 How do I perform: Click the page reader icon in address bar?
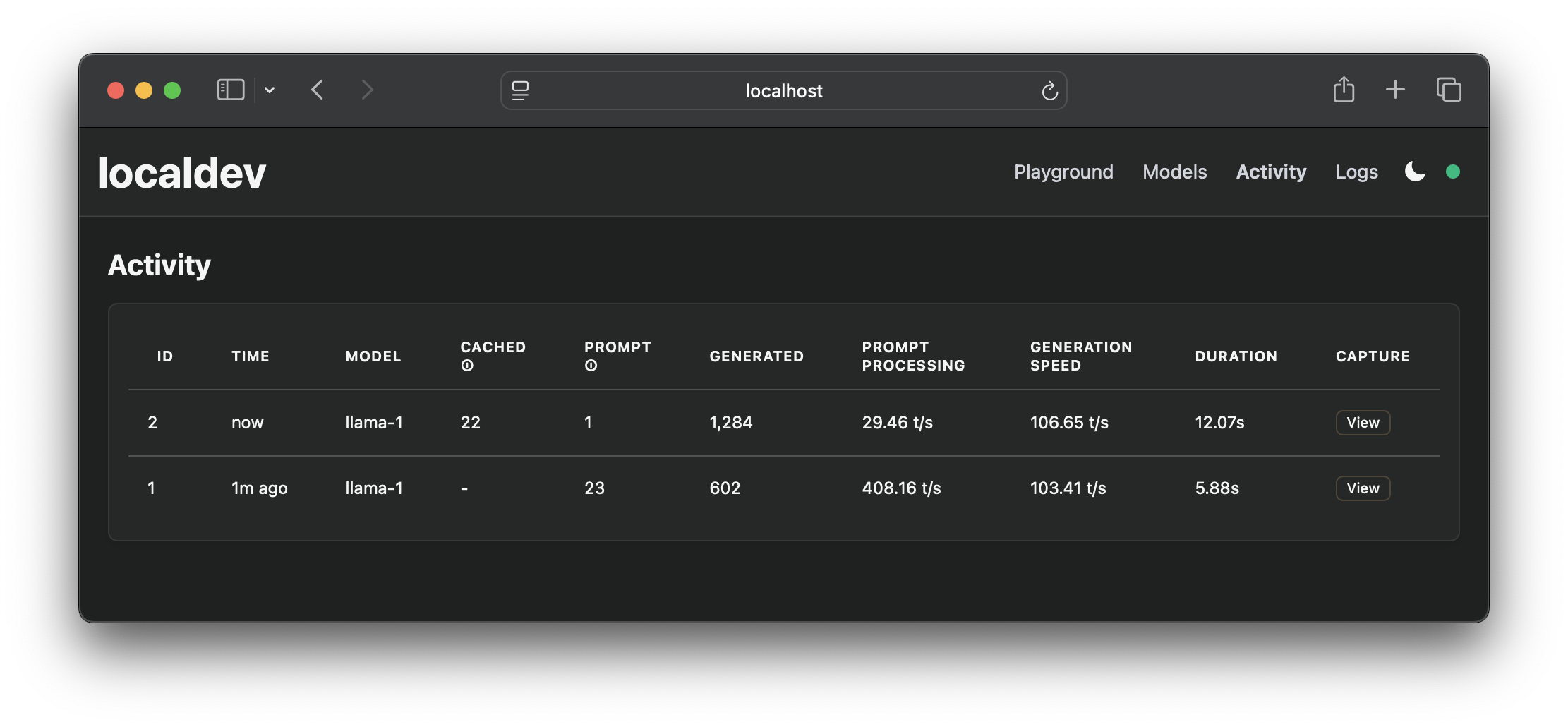click(521, 91)
